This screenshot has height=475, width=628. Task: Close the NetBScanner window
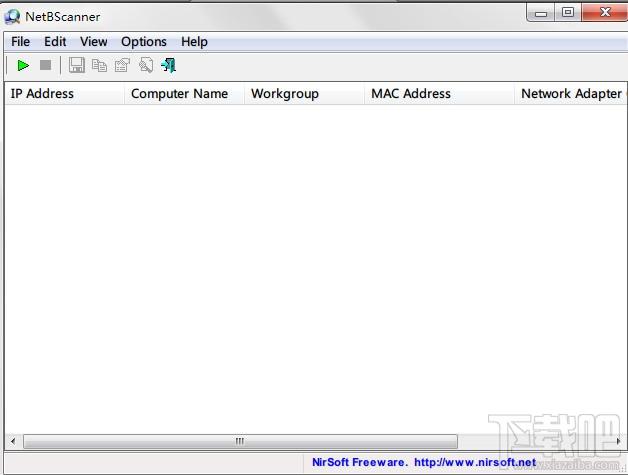[605, 12]
